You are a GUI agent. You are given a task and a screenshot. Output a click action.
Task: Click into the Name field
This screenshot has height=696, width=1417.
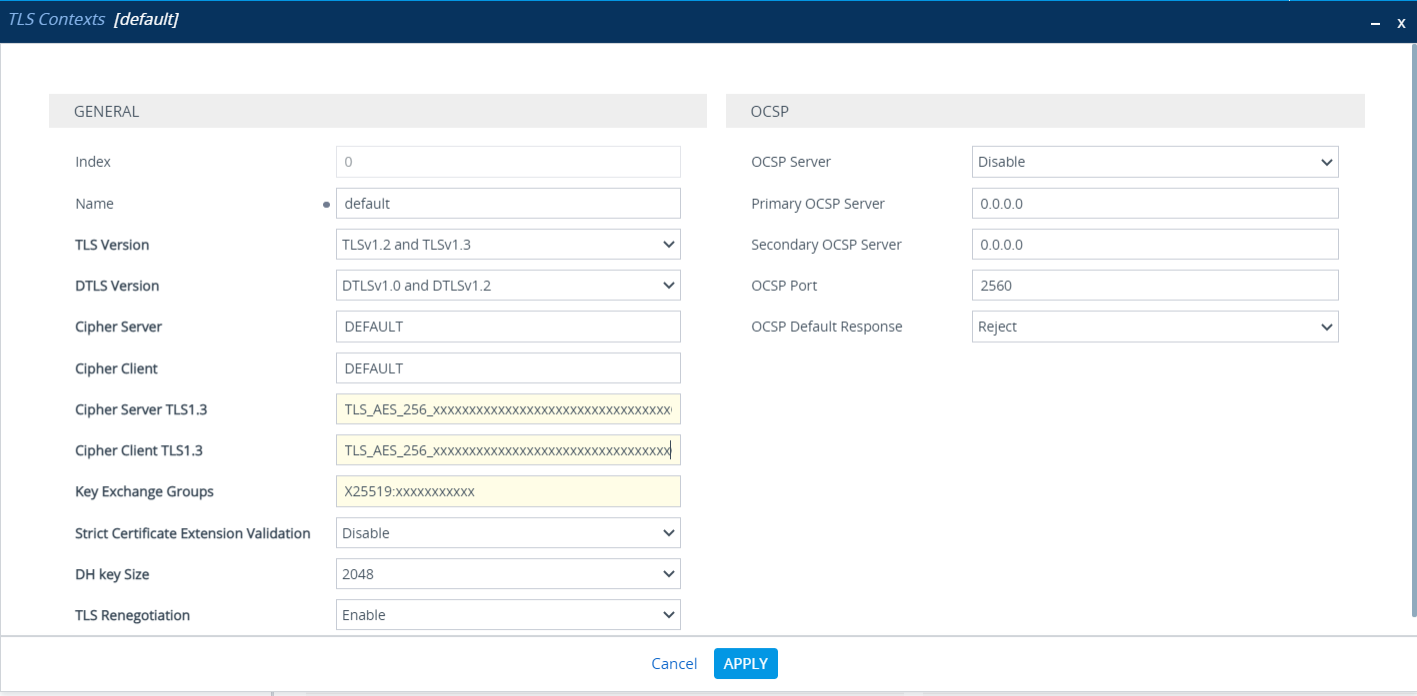[x=508, y=203]
